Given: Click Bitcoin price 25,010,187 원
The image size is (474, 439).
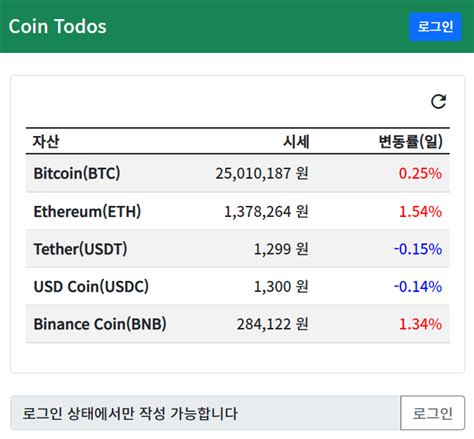Looking at the screenshot, I should [x=262, y=173].
